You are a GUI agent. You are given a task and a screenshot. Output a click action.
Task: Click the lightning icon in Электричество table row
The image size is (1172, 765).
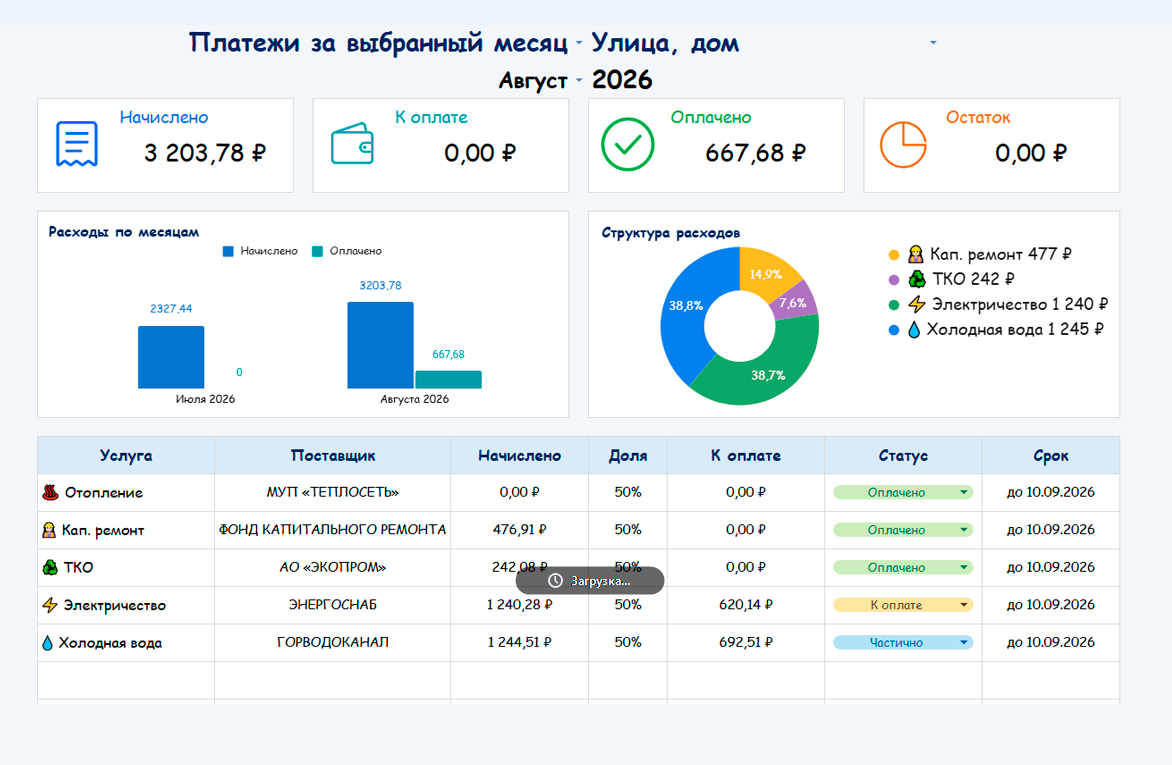coord(50,605)
